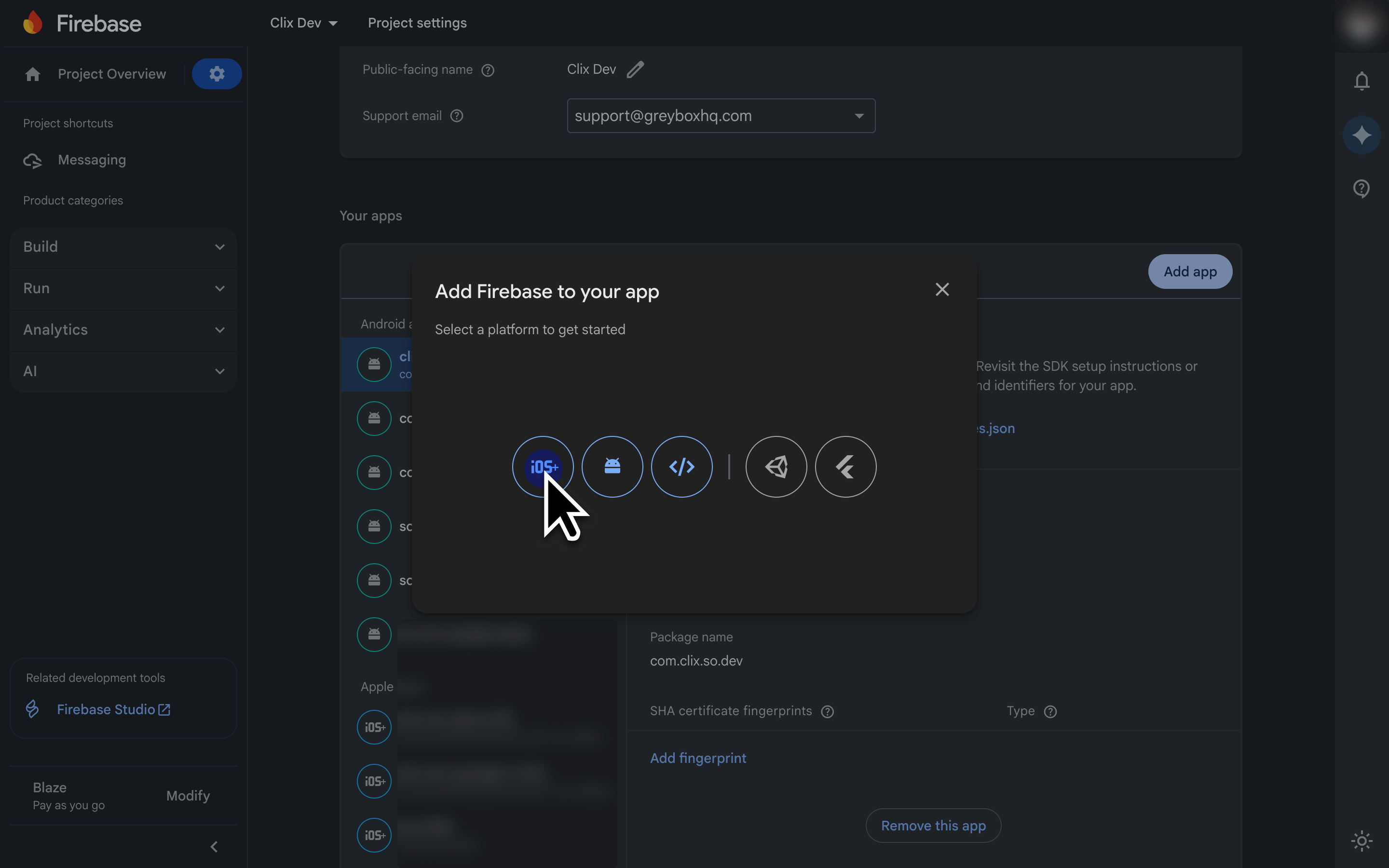This screenshot has width=1389, height=868.
Task: Click the project settings gear icon
Action: tap(217, 73)
